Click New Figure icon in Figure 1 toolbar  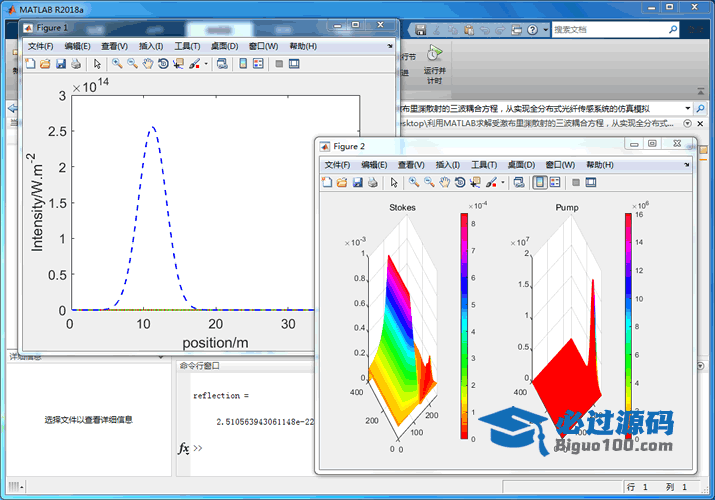[x=30, y=64]
